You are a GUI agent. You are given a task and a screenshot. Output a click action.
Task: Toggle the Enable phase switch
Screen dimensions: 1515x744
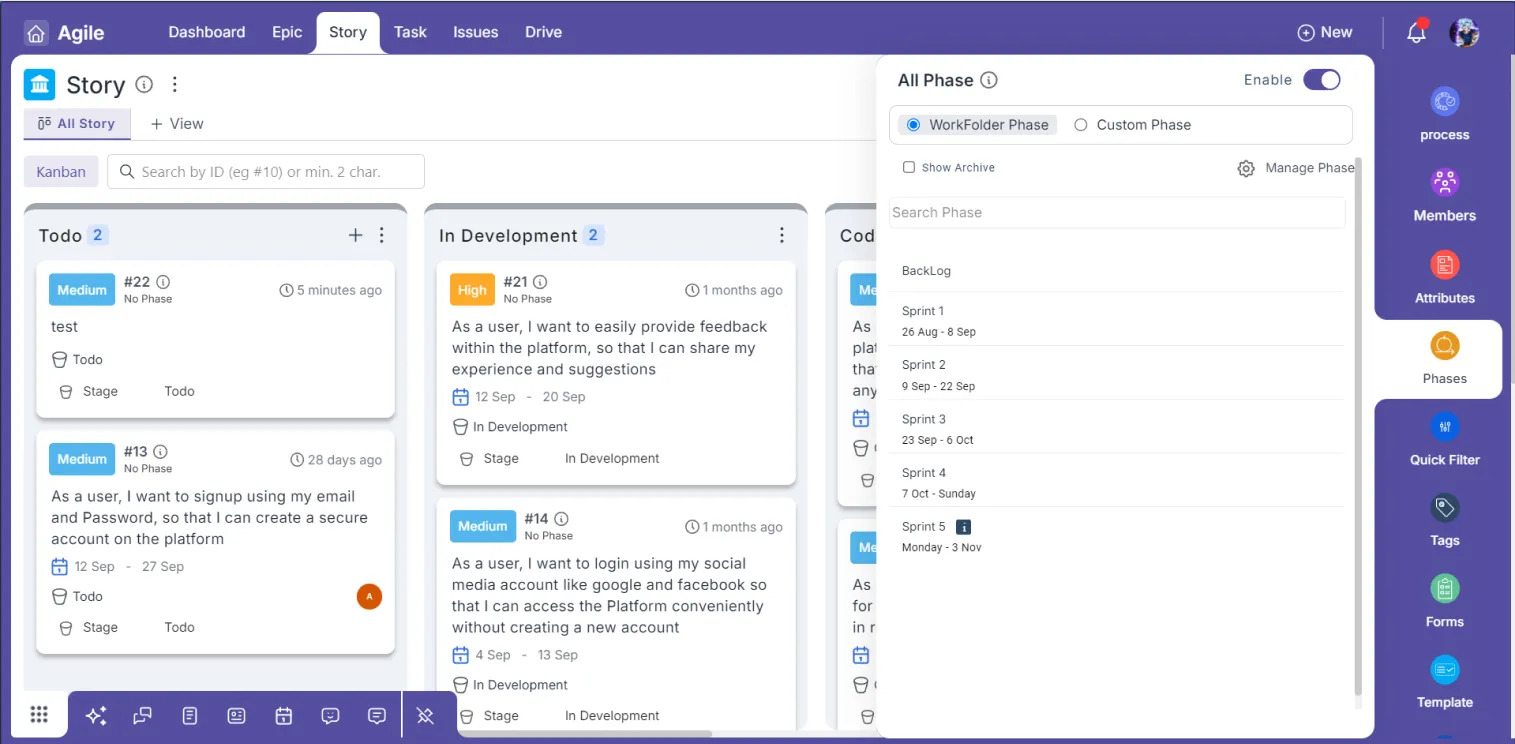(x=1322, y=80)
